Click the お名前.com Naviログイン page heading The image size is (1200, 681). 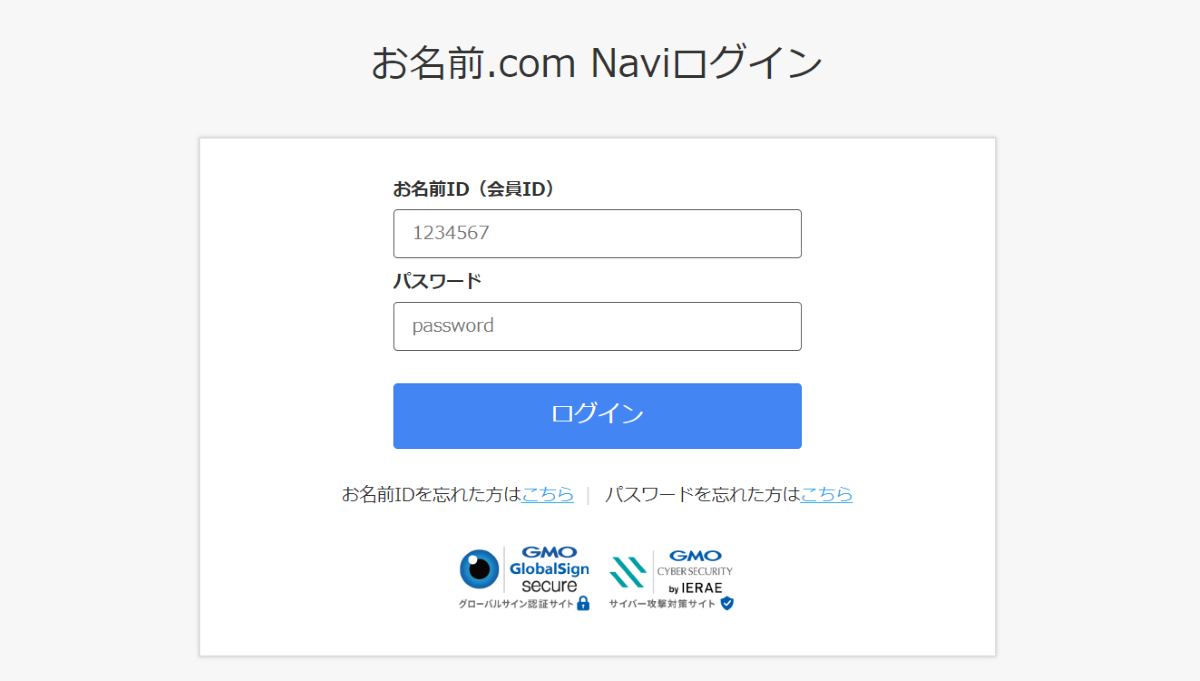[x=597, y=63]
